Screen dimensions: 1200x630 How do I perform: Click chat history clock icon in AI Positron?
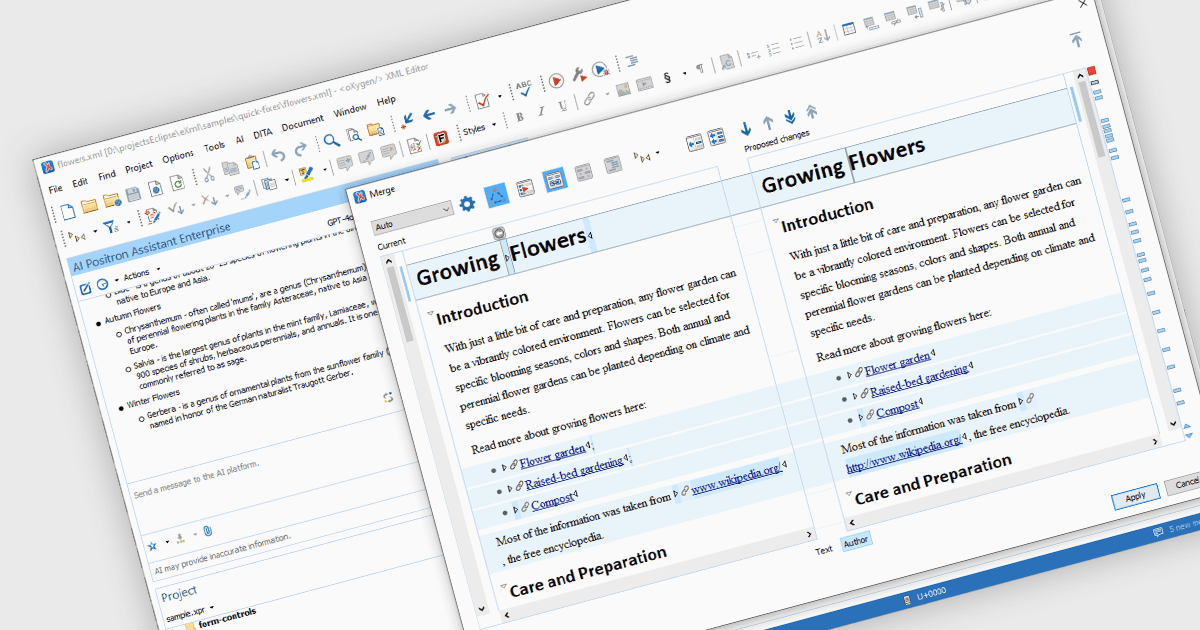click(x=102, y=284)
